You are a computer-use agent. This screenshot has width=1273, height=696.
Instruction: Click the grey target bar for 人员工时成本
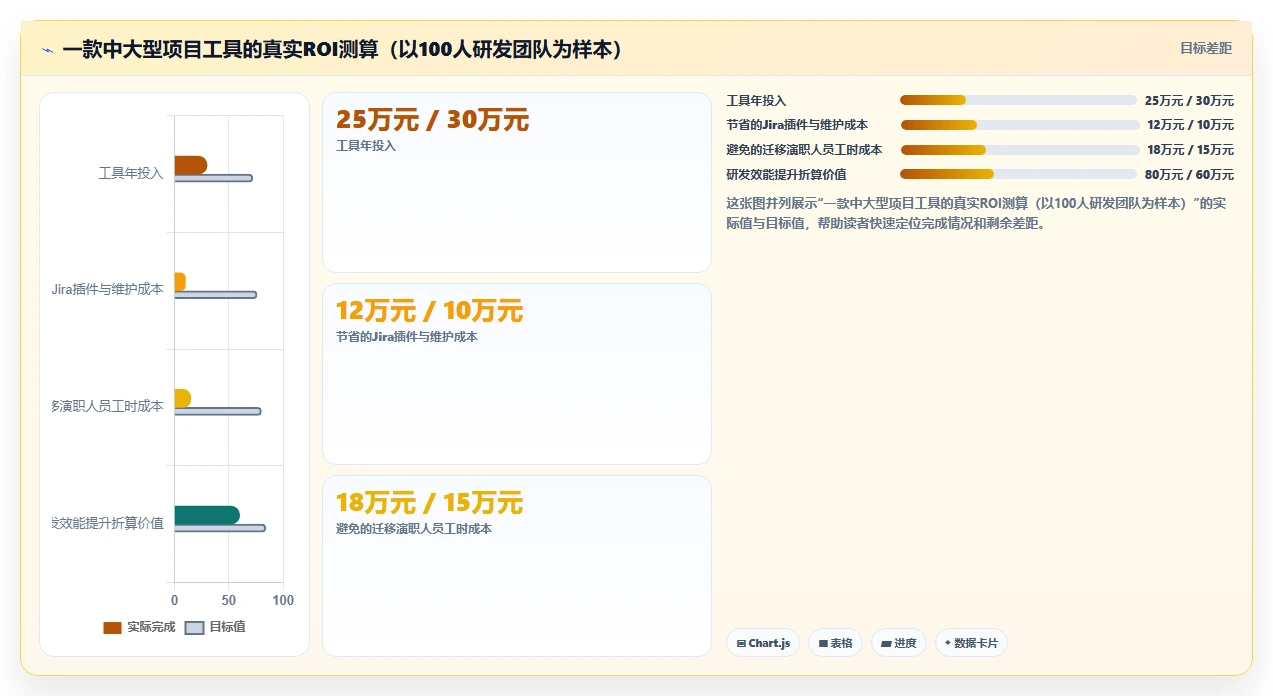click(x=217, y=411)
